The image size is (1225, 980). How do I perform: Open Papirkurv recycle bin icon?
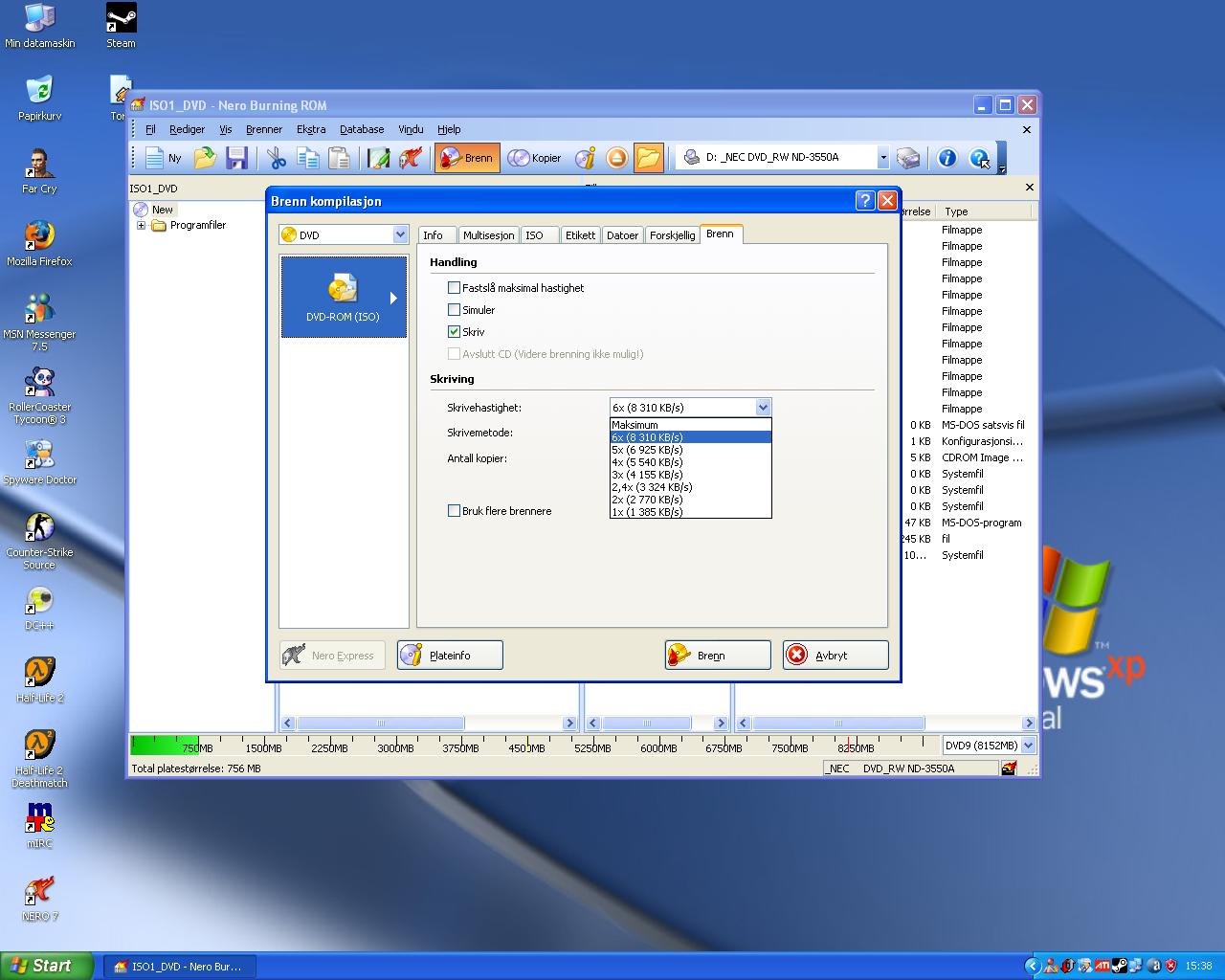click(x=39, y=98)
